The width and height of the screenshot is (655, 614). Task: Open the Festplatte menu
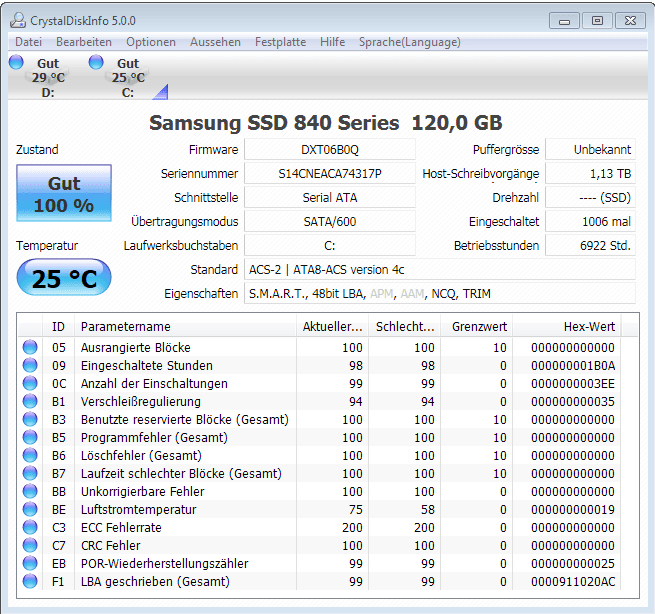coord(280,42)
